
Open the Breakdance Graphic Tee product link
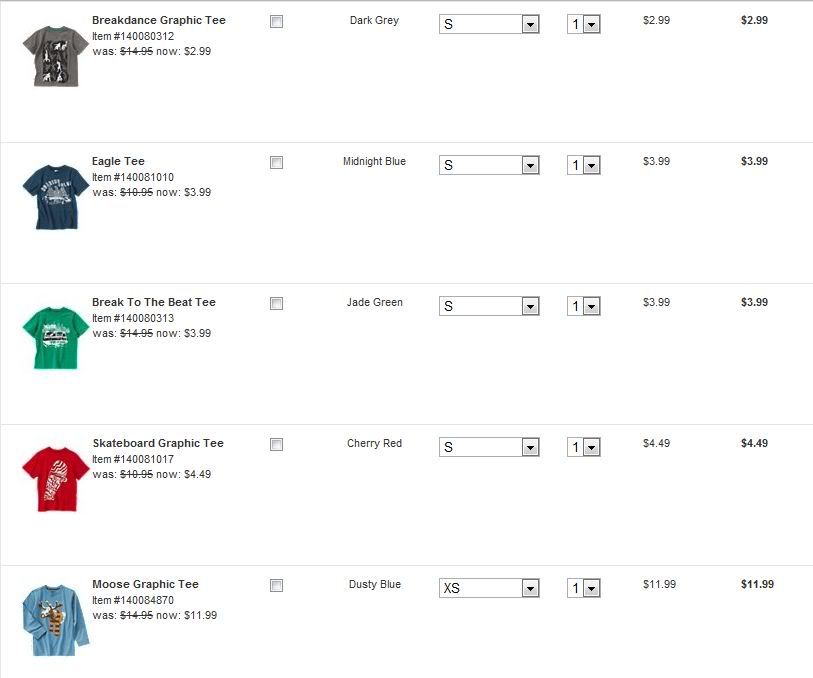click(x=158, y=20)
